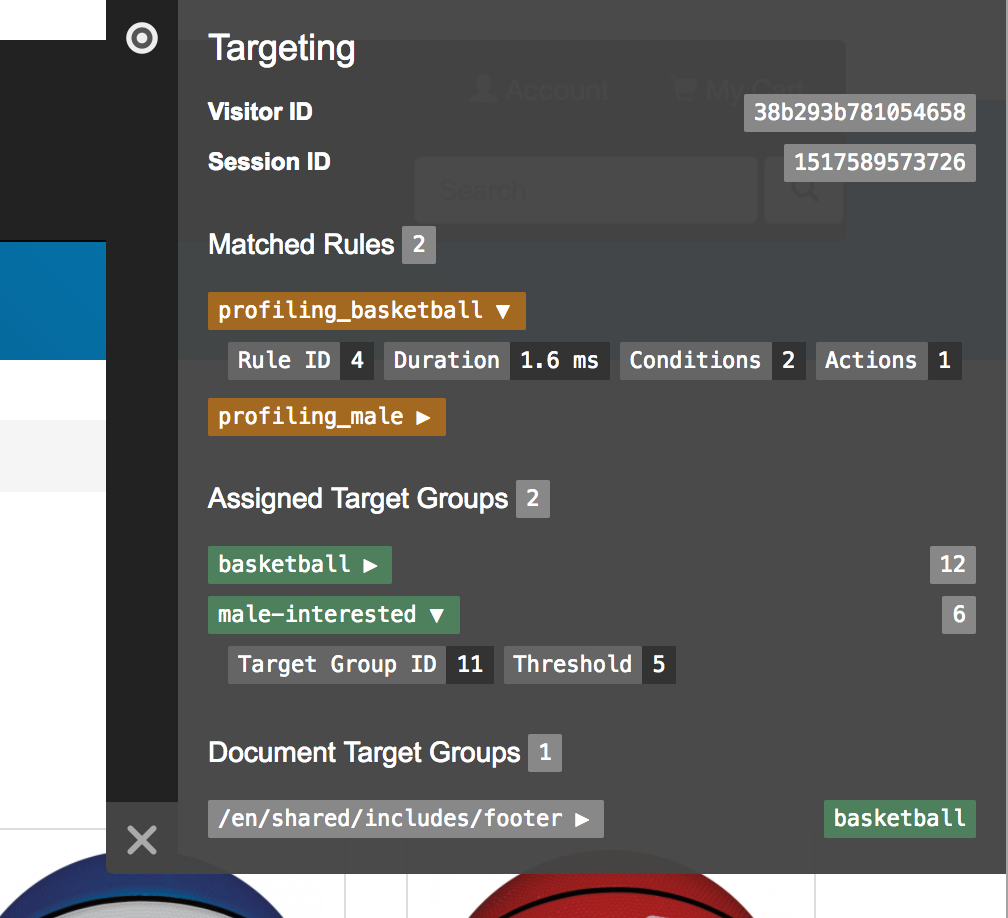Click the My Cart icon
The height and width of the screenshot is (918, 1008).
(x=685, y=90)
